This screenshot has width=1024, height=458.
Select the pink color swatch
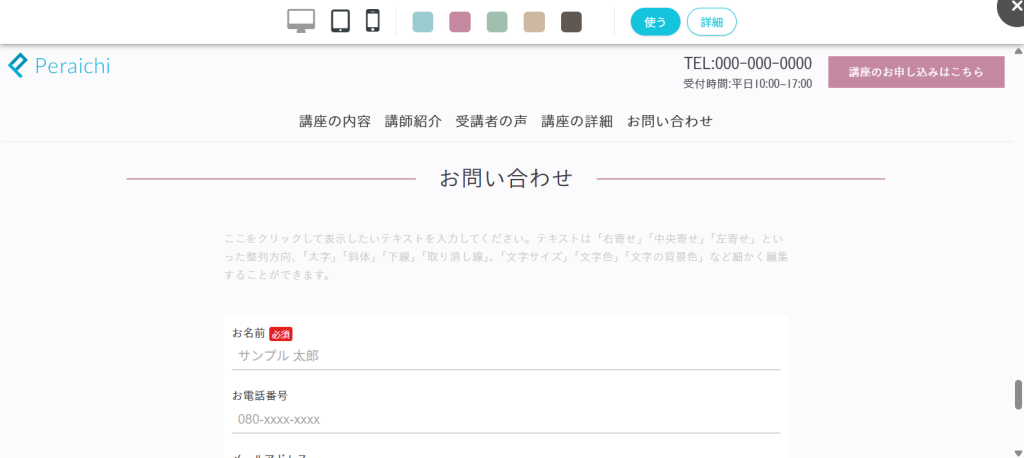460,22
